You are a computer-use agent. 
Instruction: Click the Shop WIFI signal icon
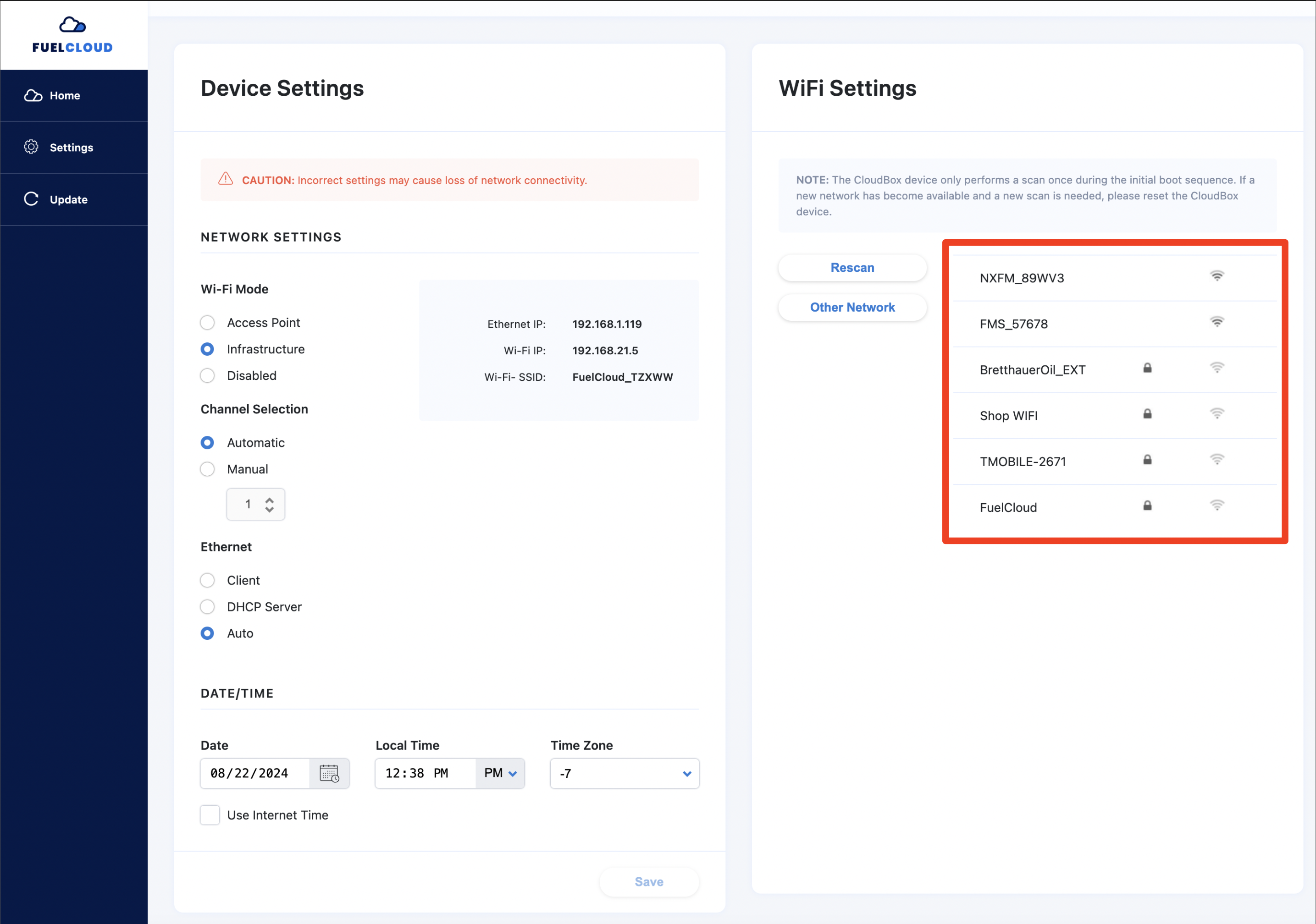click(1217, 413)
